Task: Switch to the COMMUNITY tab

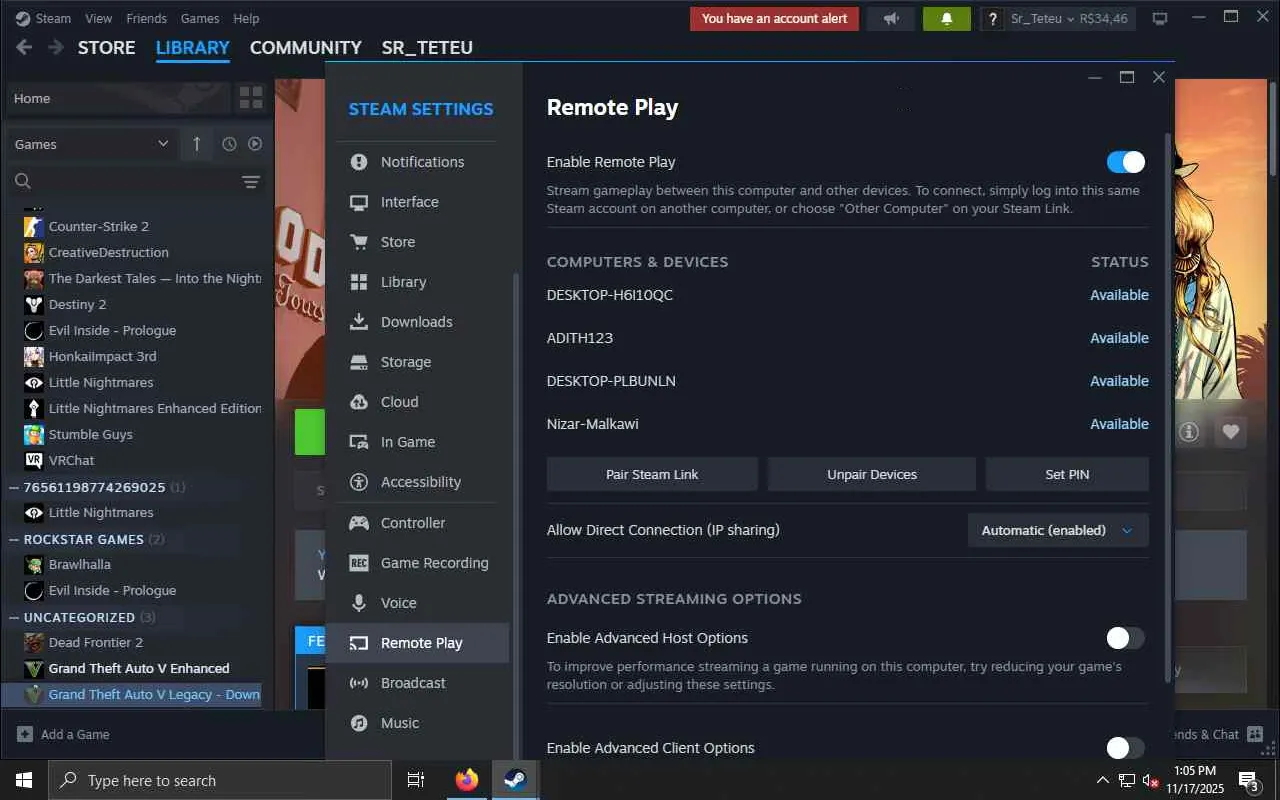Action: 306,47
